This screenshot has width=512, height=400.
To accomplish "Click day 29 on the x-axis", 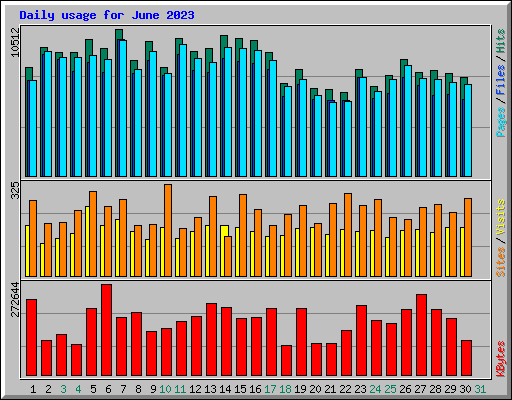I will click(x=450, y=389).
